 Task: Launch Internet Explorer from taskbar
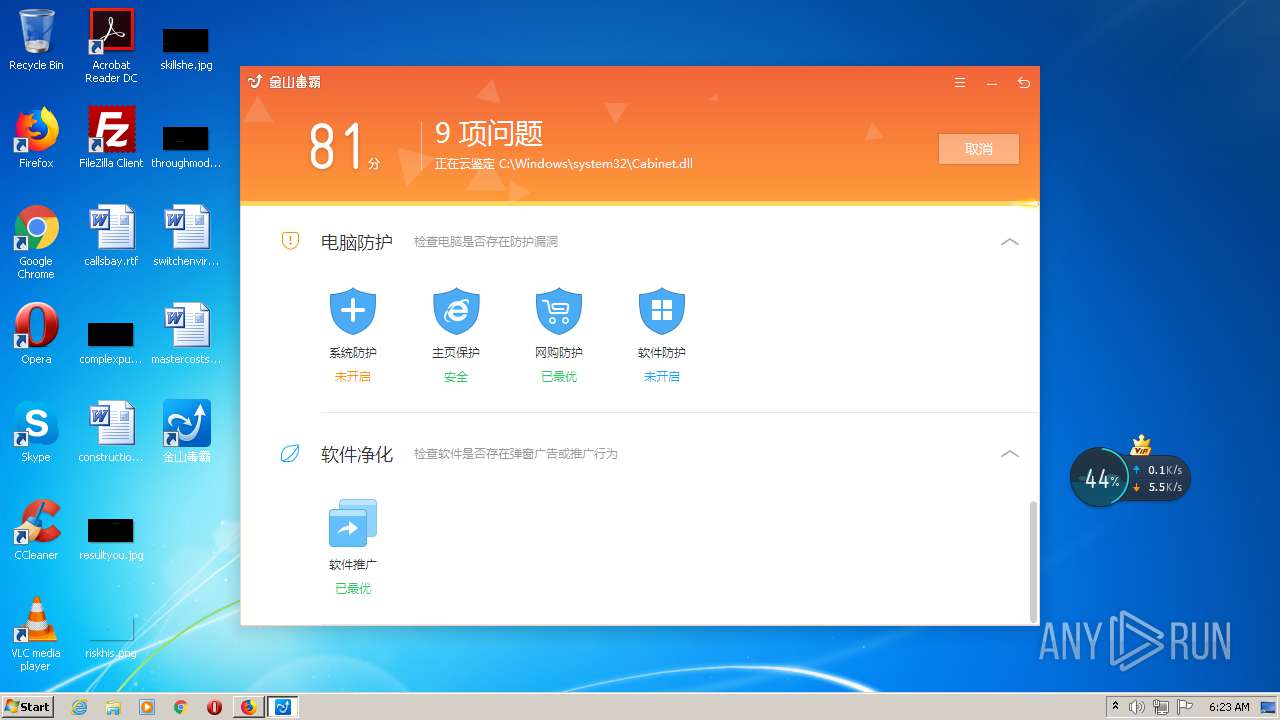[80, 707]
